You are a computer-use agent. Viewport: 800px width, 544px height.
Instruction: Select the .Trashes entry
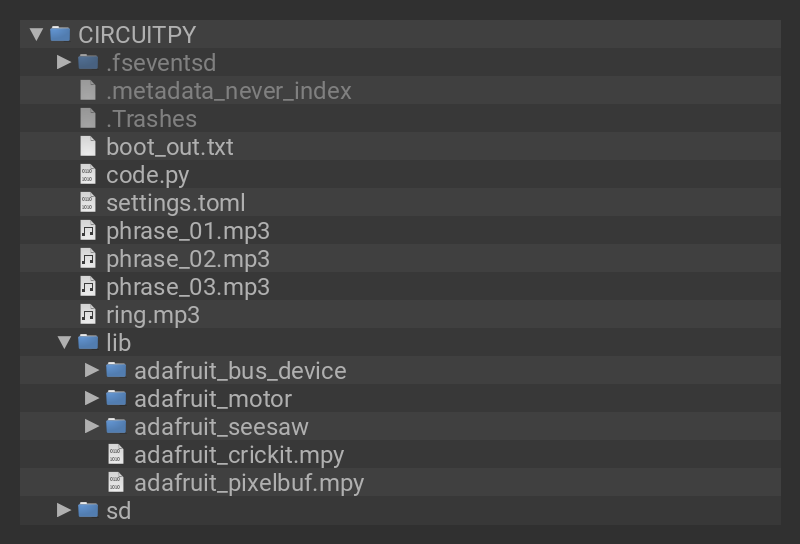point(151,118)
